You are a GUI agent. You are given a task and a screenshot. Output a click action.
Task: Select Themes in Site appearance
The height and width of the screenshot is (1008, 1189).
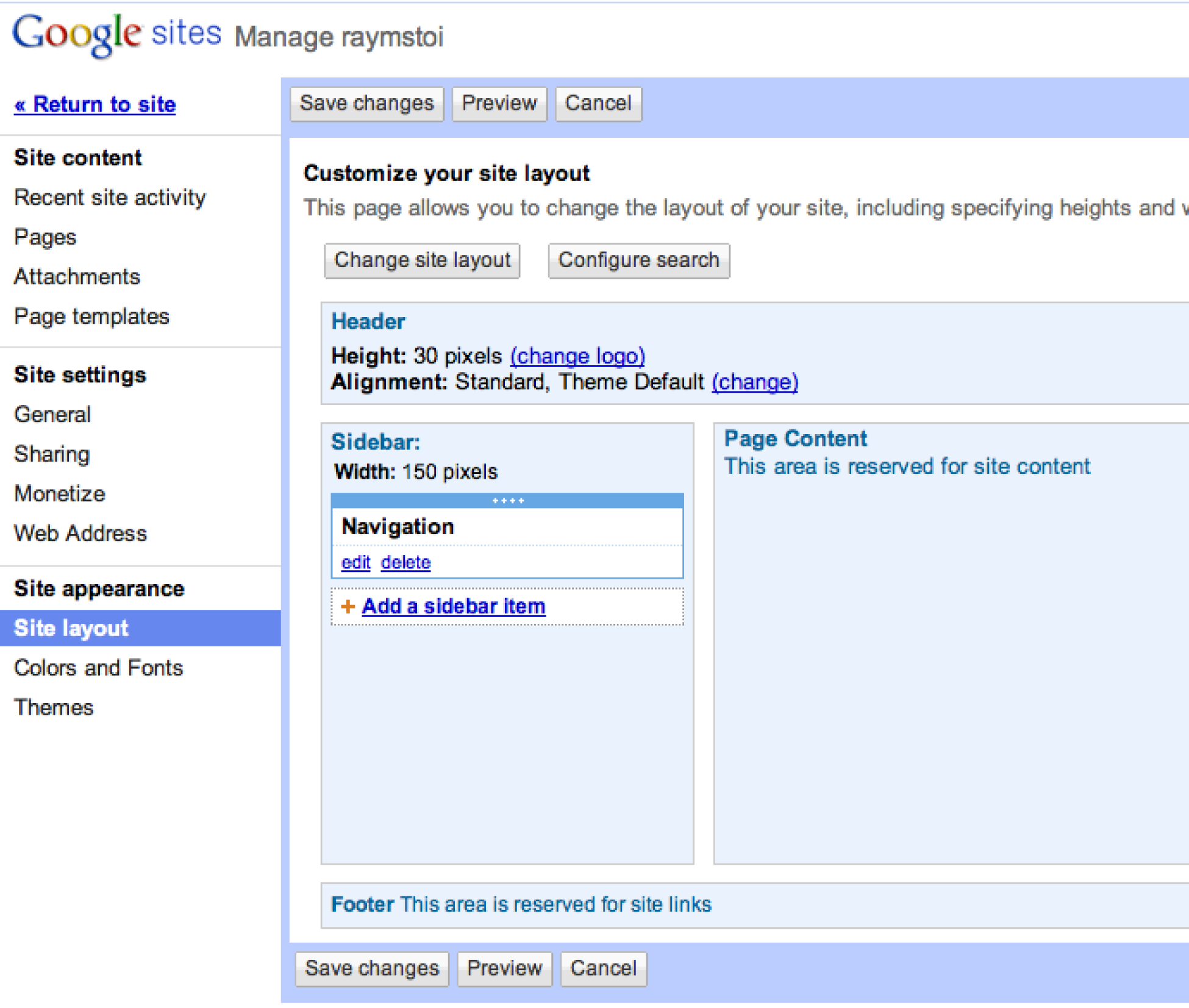54,707
